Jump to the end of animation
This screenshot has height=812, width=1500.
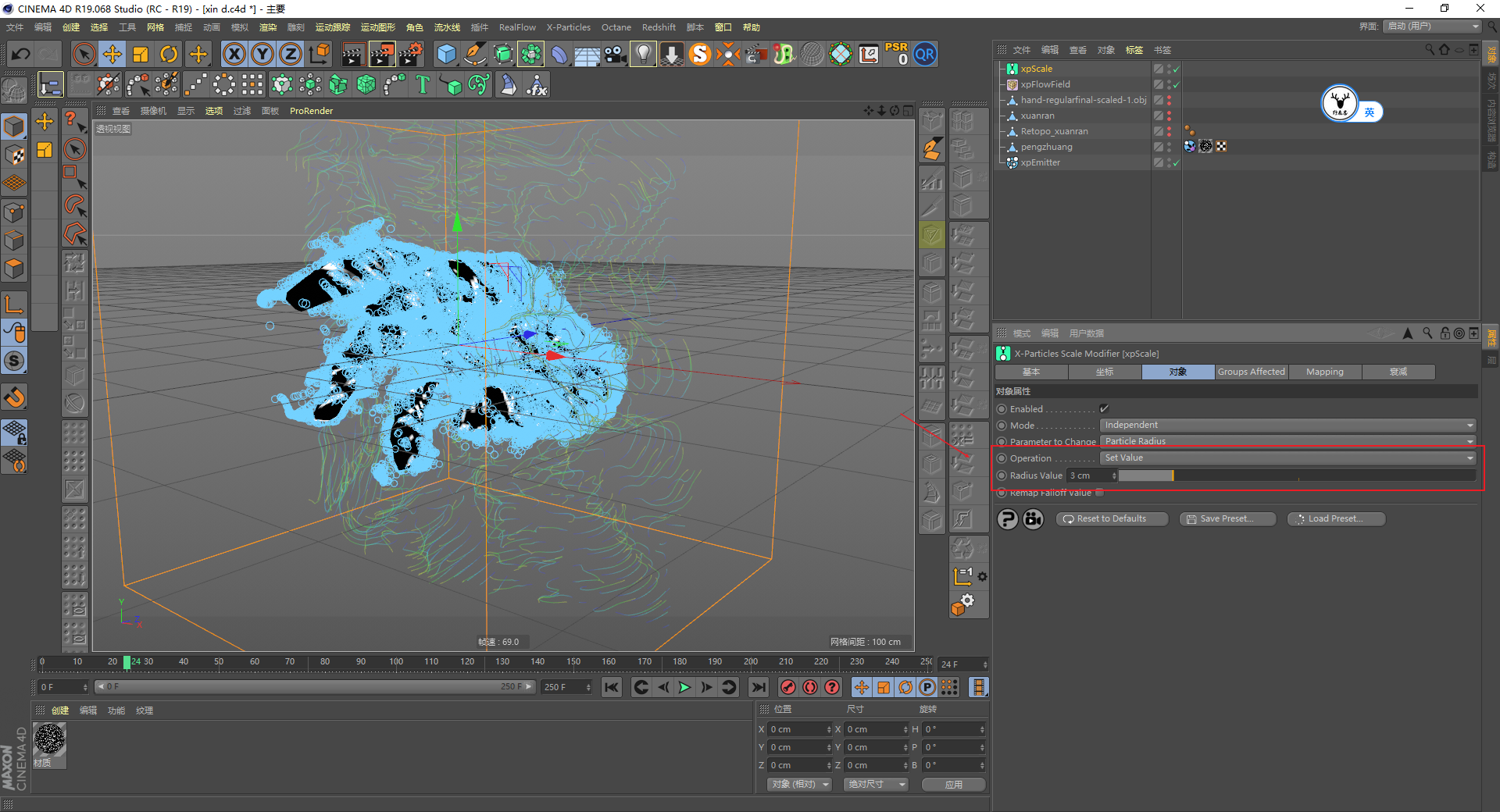pyautogui.click(x=758, y=687)
